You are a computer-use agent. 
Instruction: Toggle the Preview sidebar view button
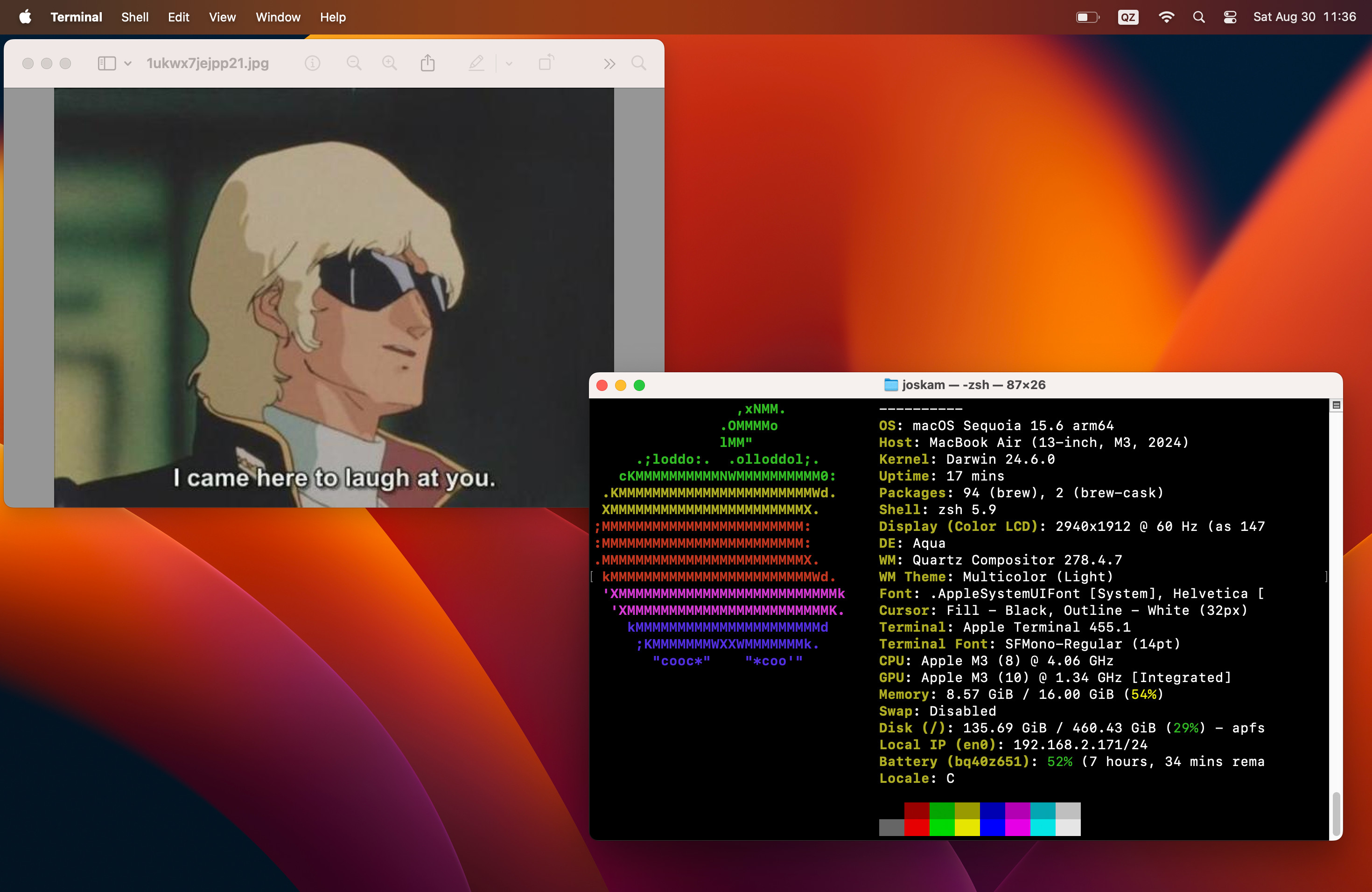[x=107, y=63]
